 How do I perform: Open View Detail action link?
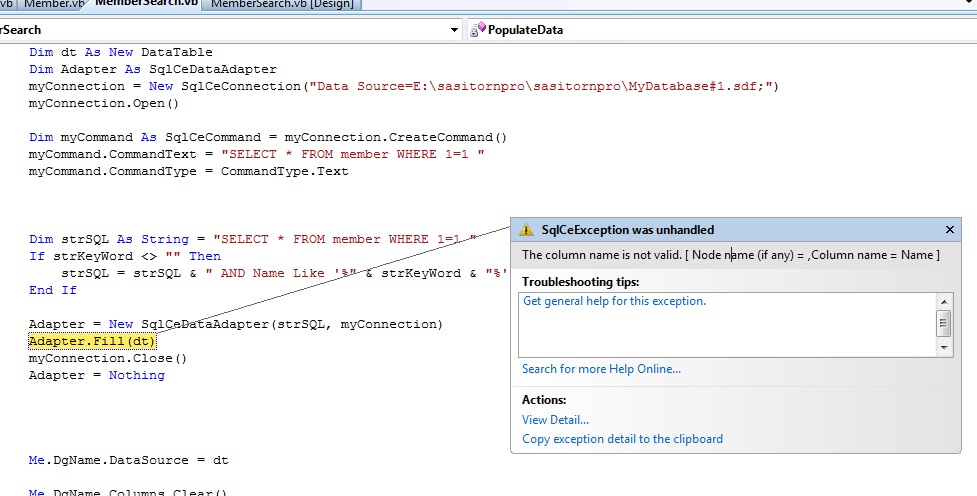coord(555,420)
